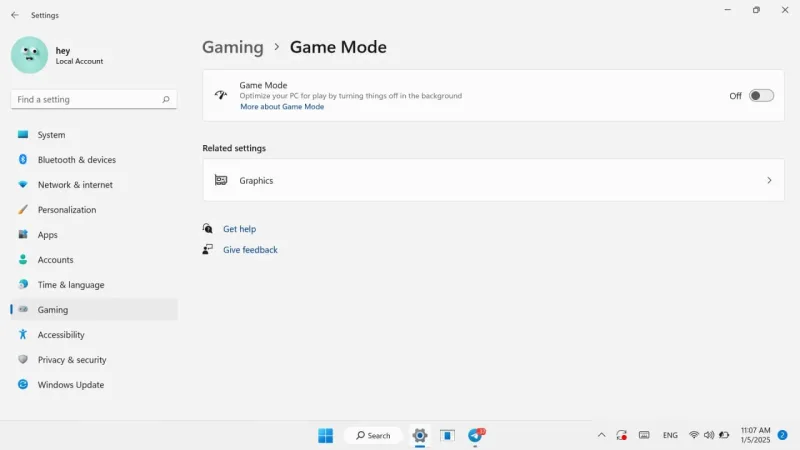Click the Get help headset icon
Image resolution: width=800 pixels, height=450 pixels.
coord(208,229)
